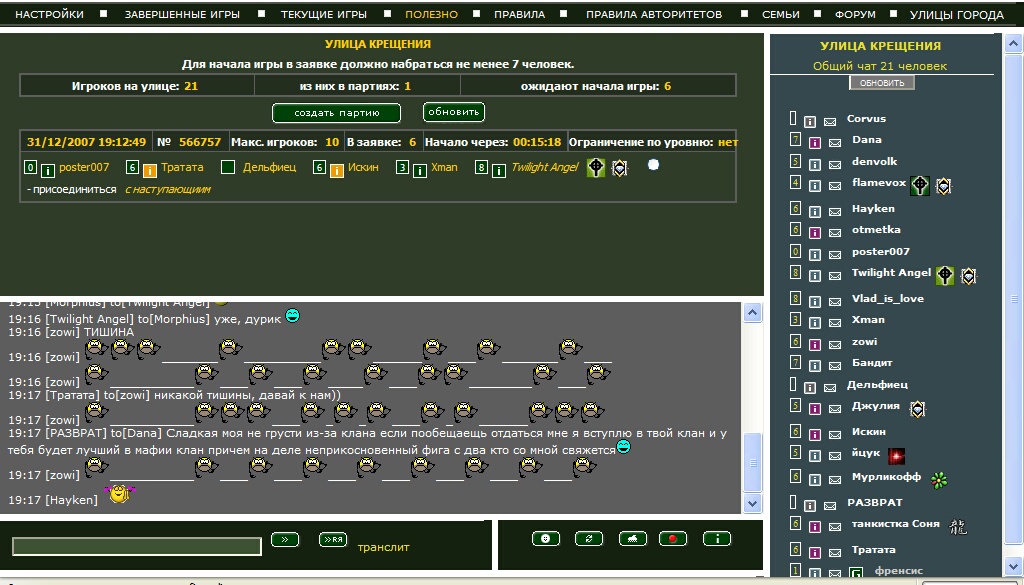Image resolution: width=1024 pixels, height=585 pixels.
Task: Click the создать партию button
Action: pos(336,113)
